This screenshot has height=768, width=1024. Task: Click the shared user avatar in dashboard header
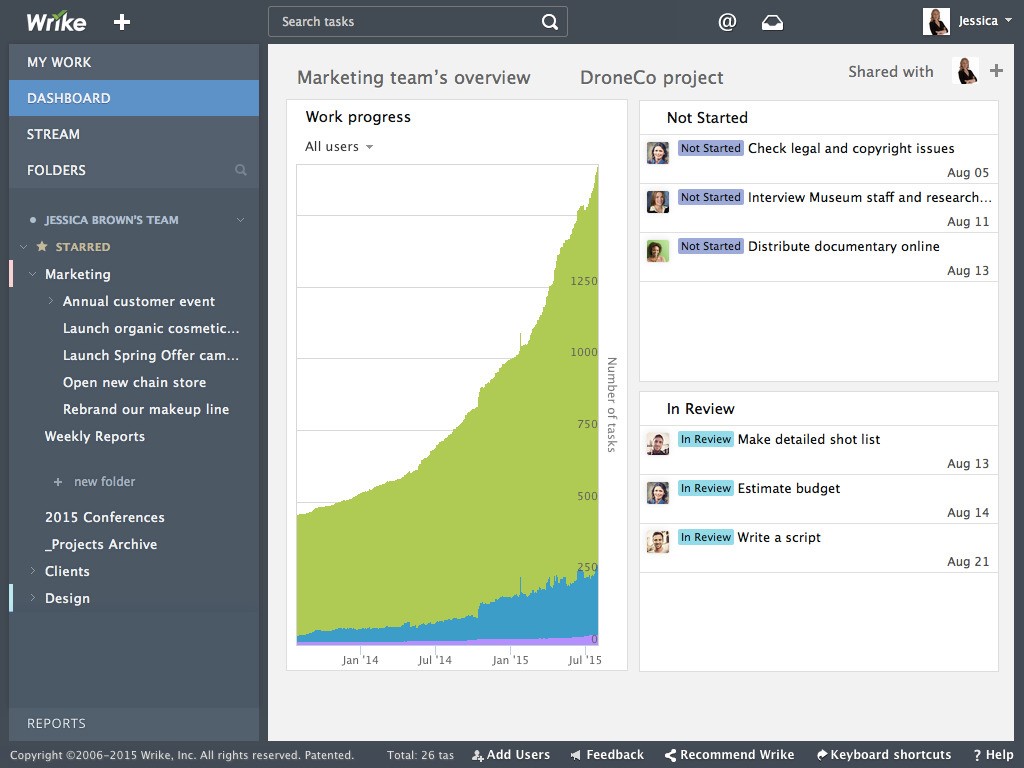(967, 71)
